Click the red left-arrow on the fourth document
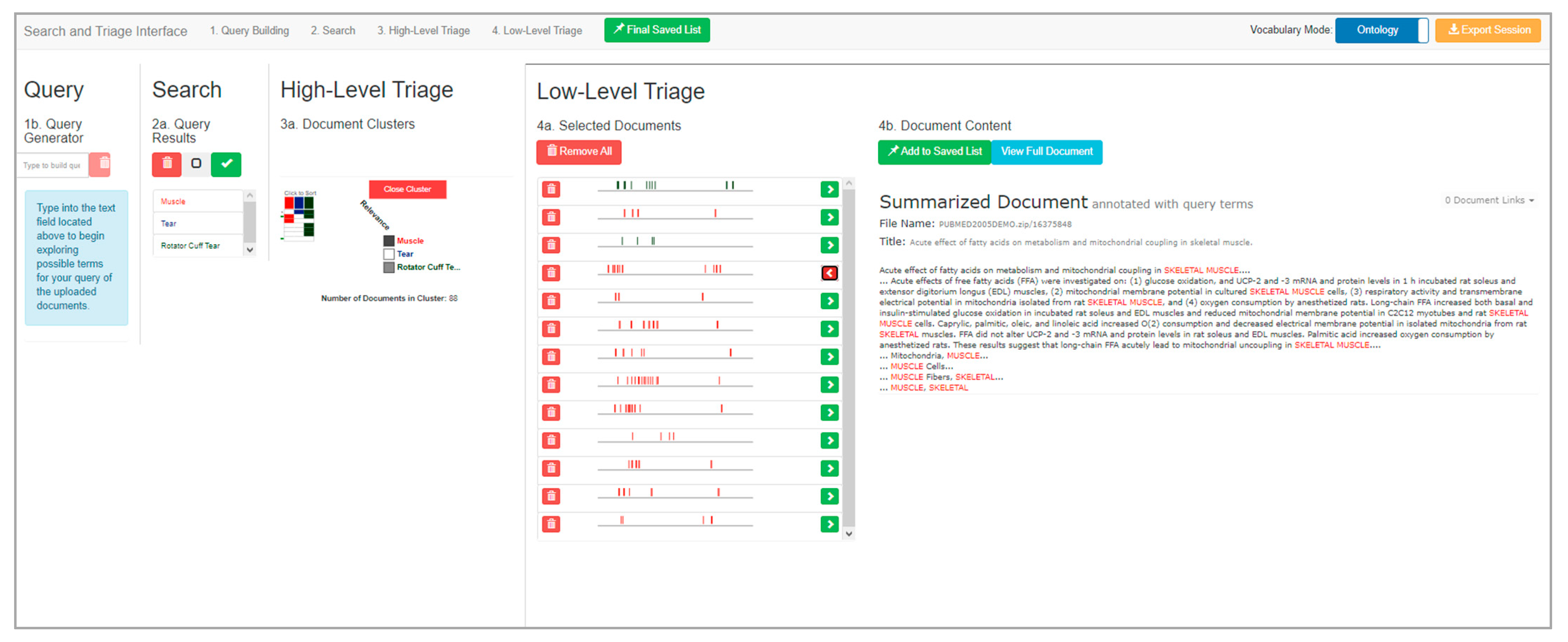 click(829, 273)
